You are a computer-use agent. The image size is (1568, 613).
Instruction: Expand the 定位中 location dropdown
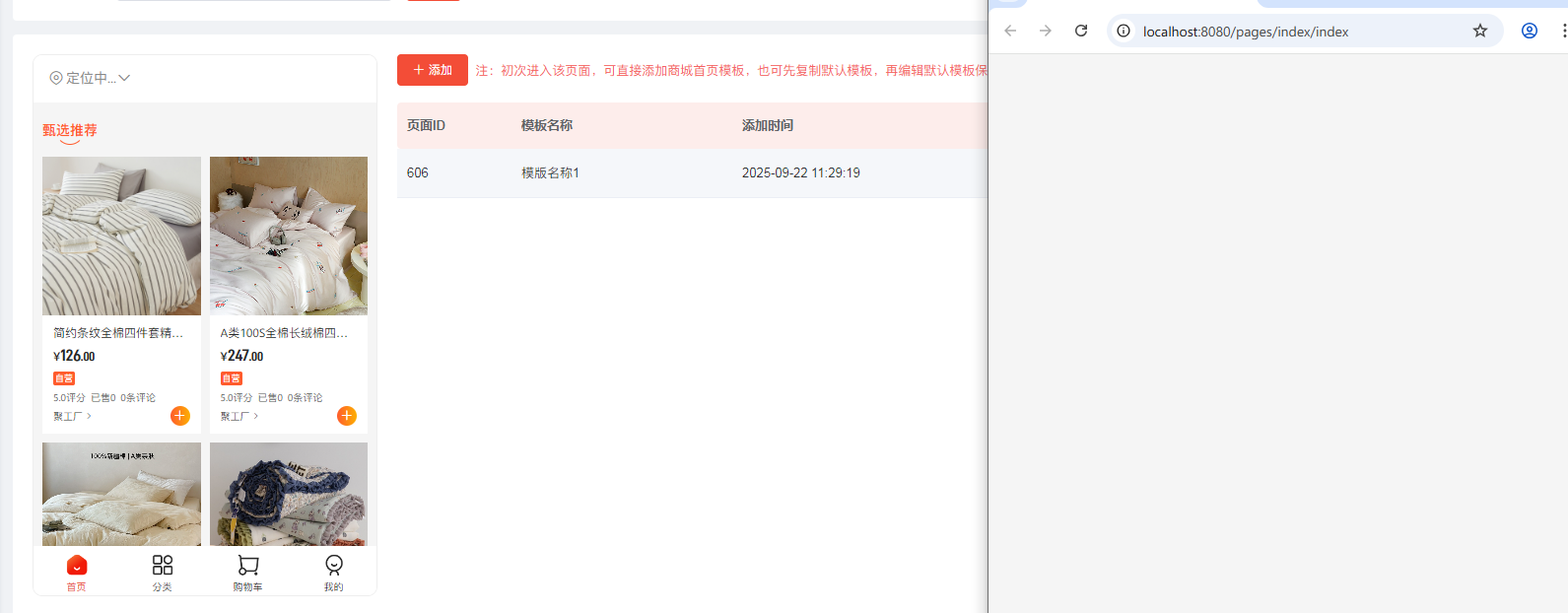(91, 78)
